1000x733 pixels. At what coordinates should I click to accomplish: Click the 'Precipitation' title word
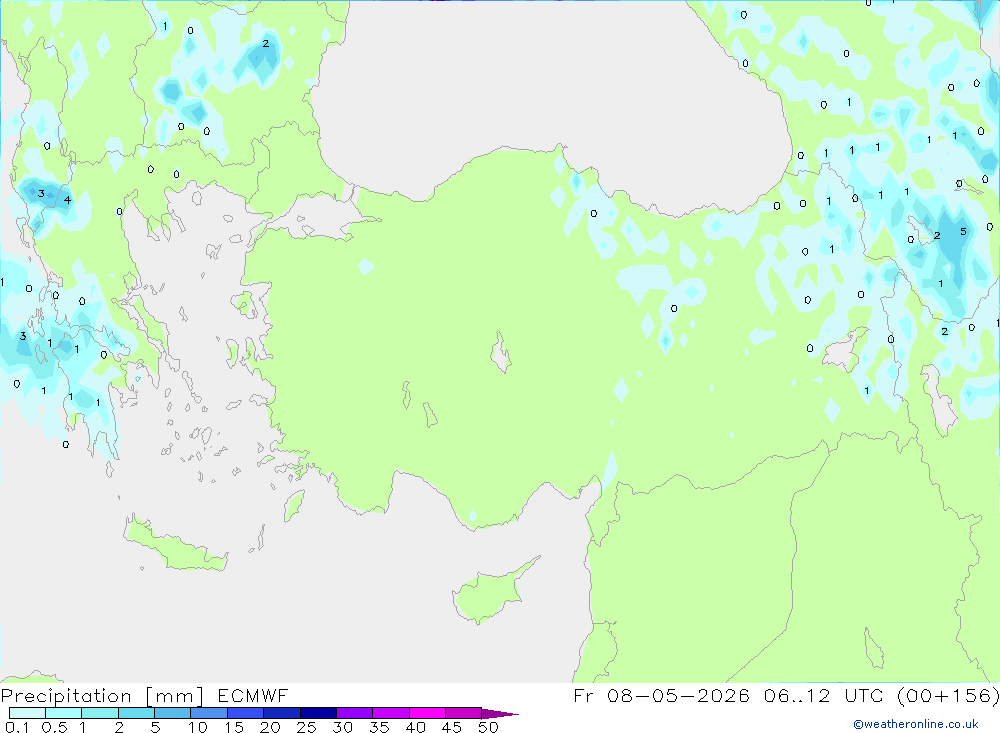point(66,695)
